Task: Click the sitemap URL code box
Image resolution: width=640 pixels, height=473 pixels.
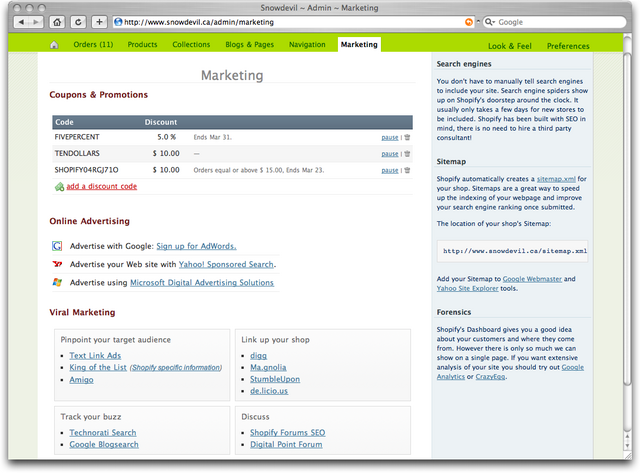Action: [x=513, y=251]
